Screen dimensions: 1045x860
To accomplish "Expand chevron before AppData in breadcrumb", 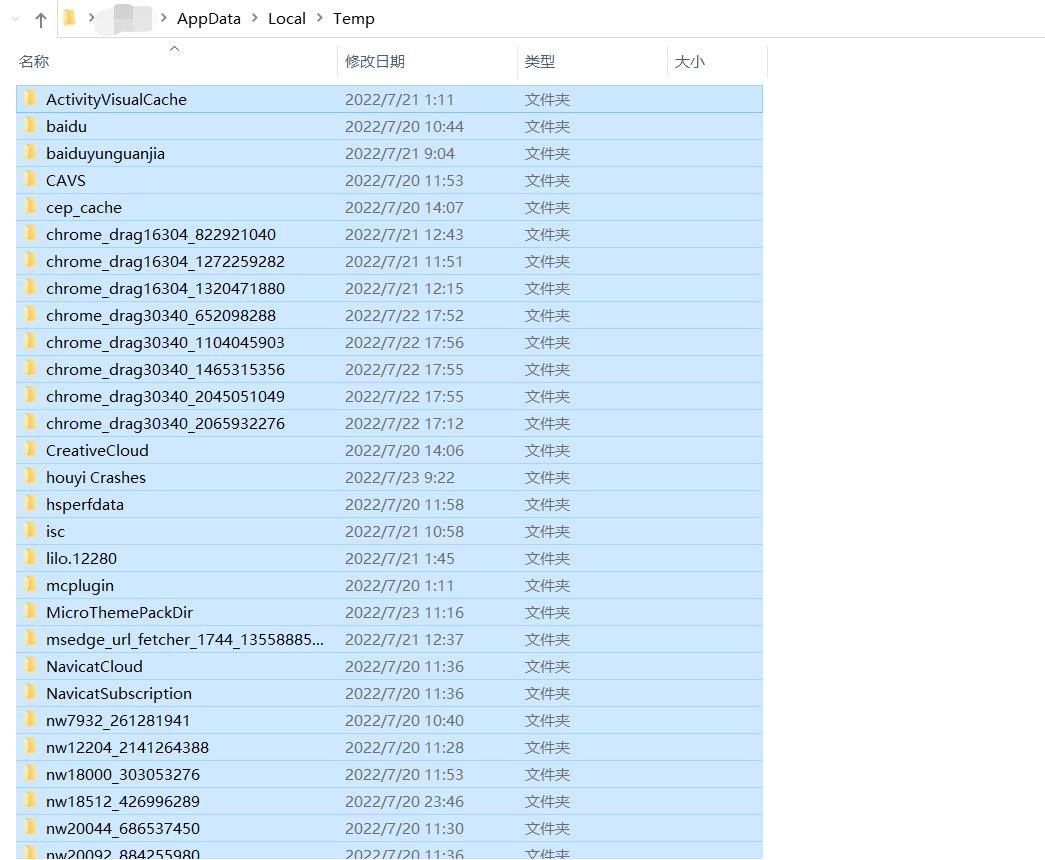I will point(163,18).
